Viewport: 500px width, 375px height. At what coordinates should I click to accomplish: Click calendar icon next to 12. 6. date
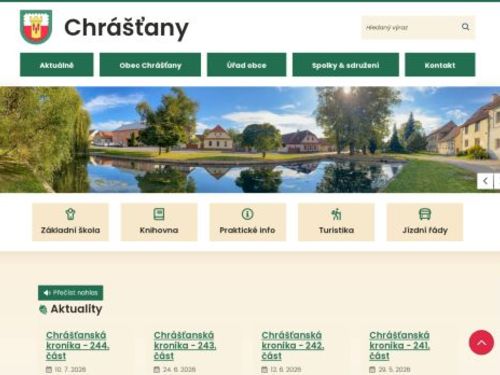[x=264, y=369]
